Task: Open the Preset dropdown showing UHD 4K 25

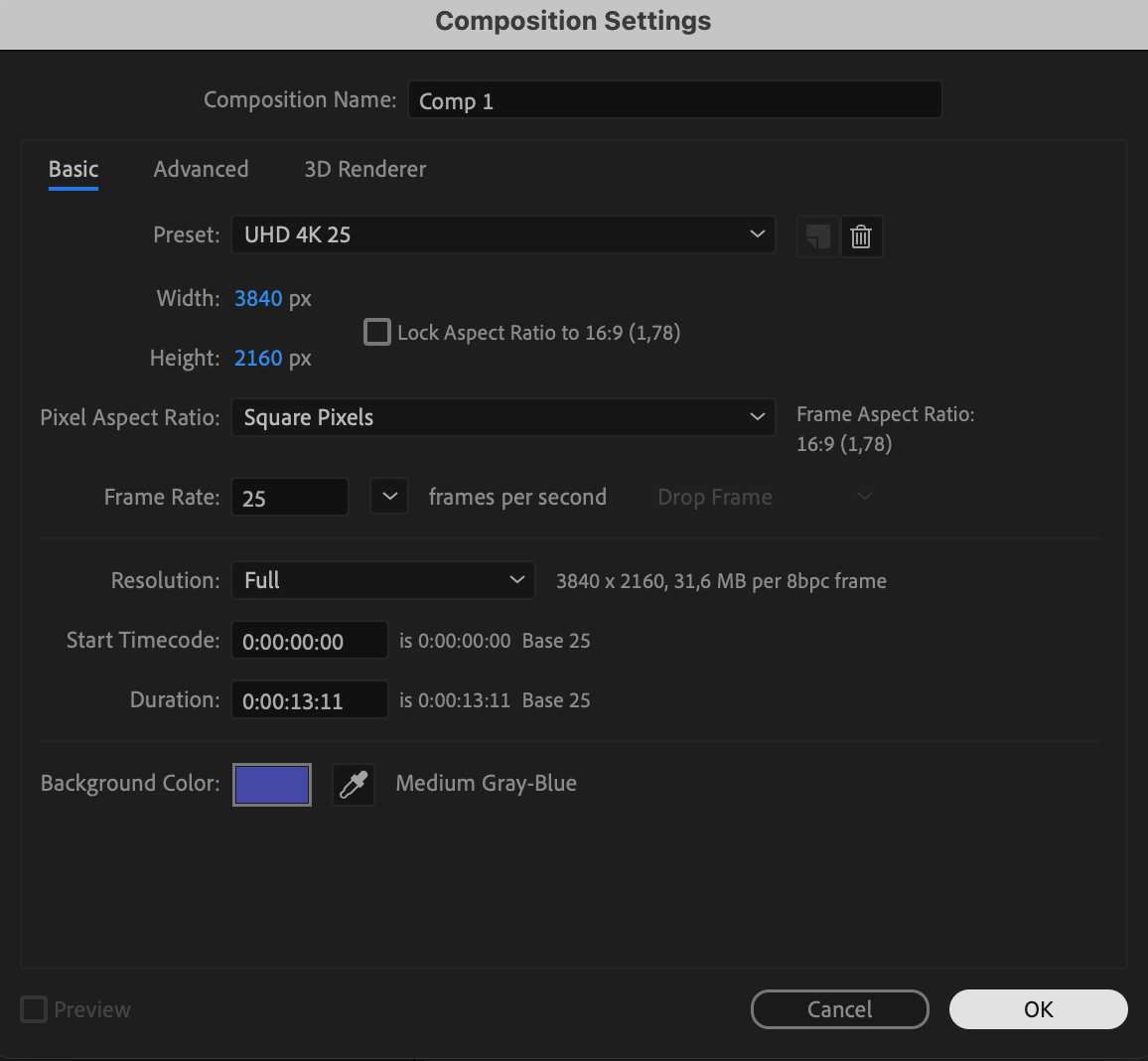Action: 502,235
